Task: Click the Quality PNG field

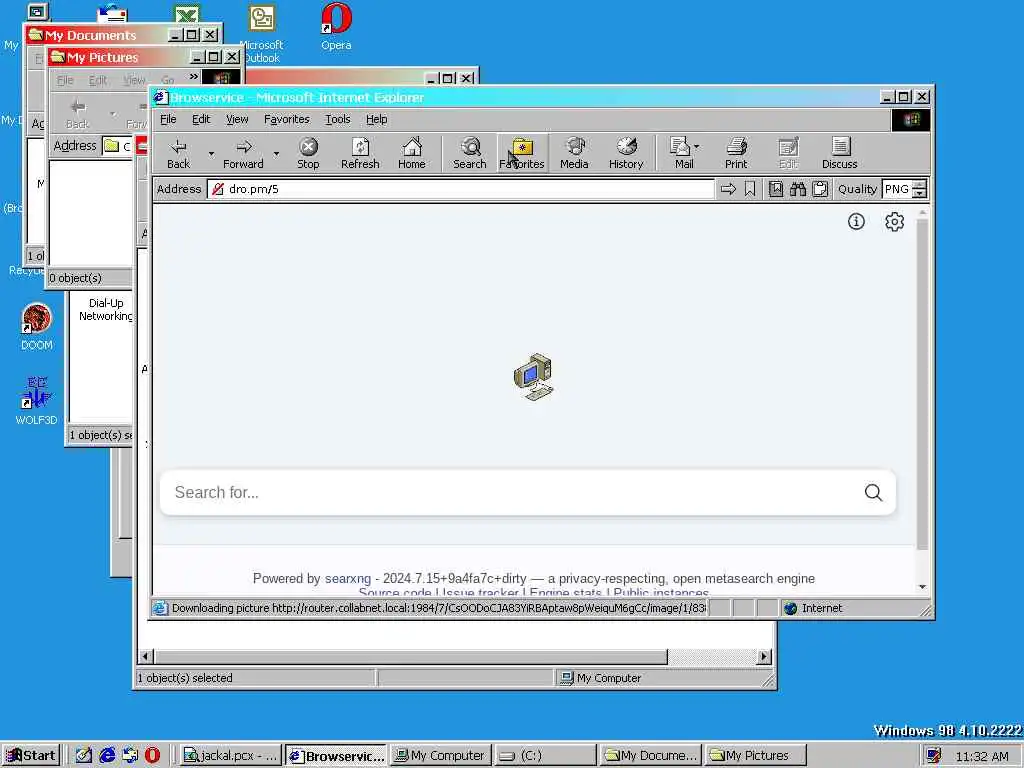Action: (x=897, y=189)
